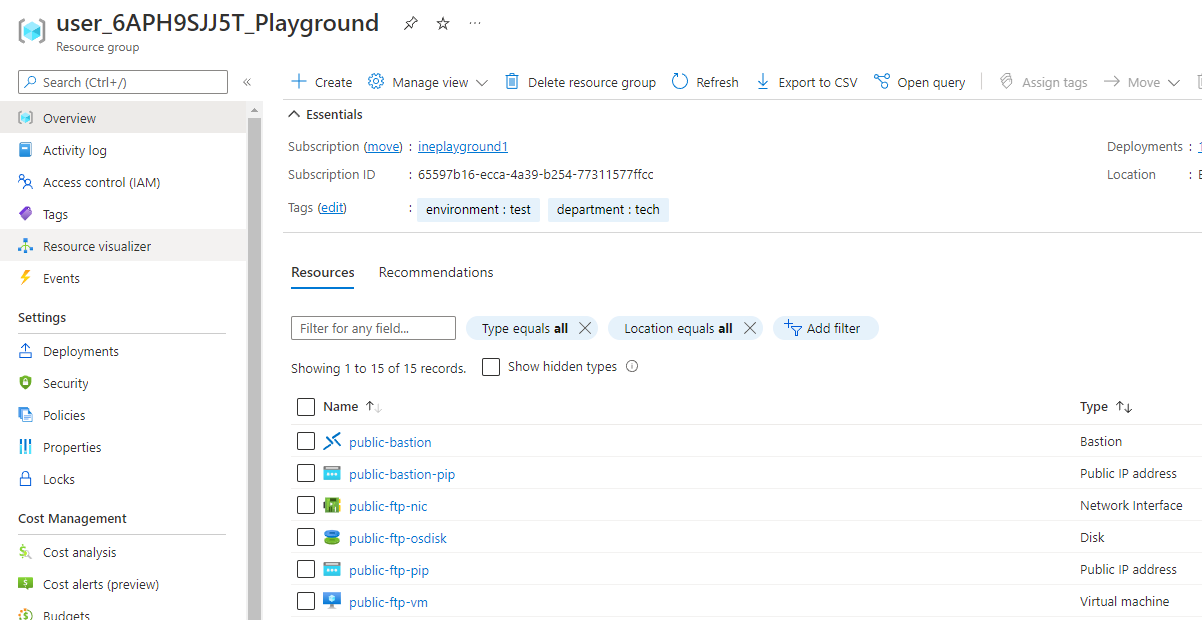Click the Open query icon
This screenshot has height=620, width=1202.
tap(882, 82)
